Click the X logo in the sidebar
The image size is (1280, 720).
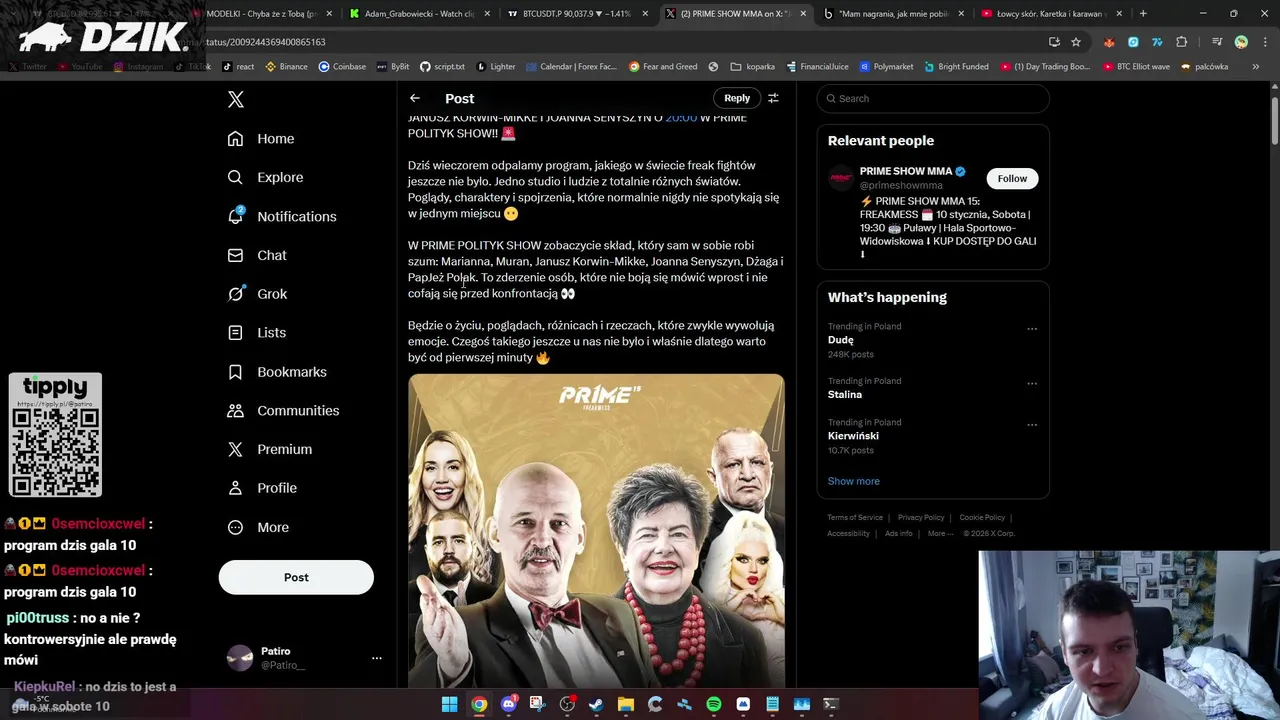pos(235,99)
